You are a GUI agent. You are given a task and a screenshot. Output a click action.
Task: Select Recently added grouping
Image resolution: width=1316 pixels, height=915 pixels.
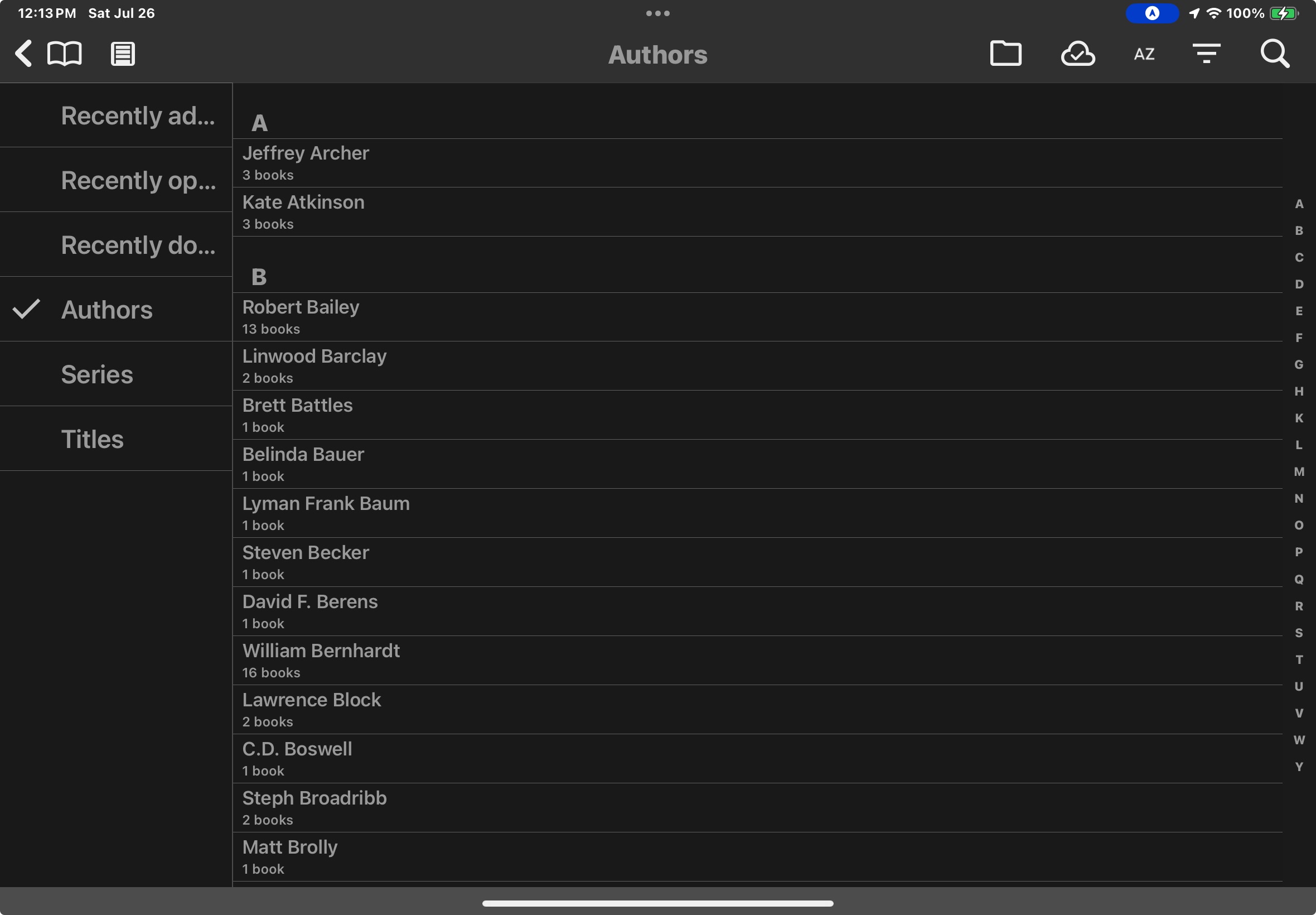point(138,116)
